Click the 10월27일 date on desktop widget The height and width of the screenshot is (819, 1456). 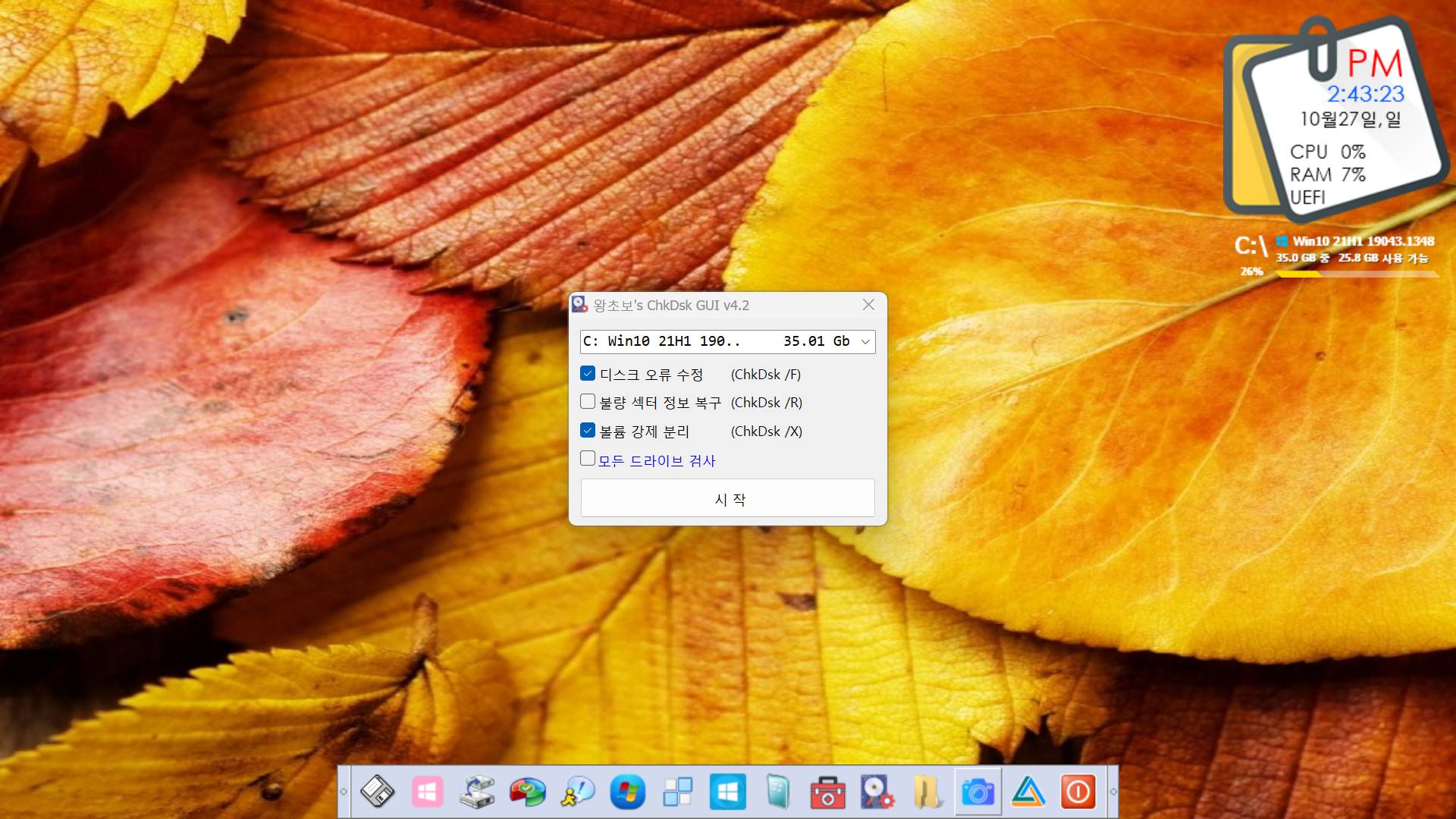point(1351,119)
